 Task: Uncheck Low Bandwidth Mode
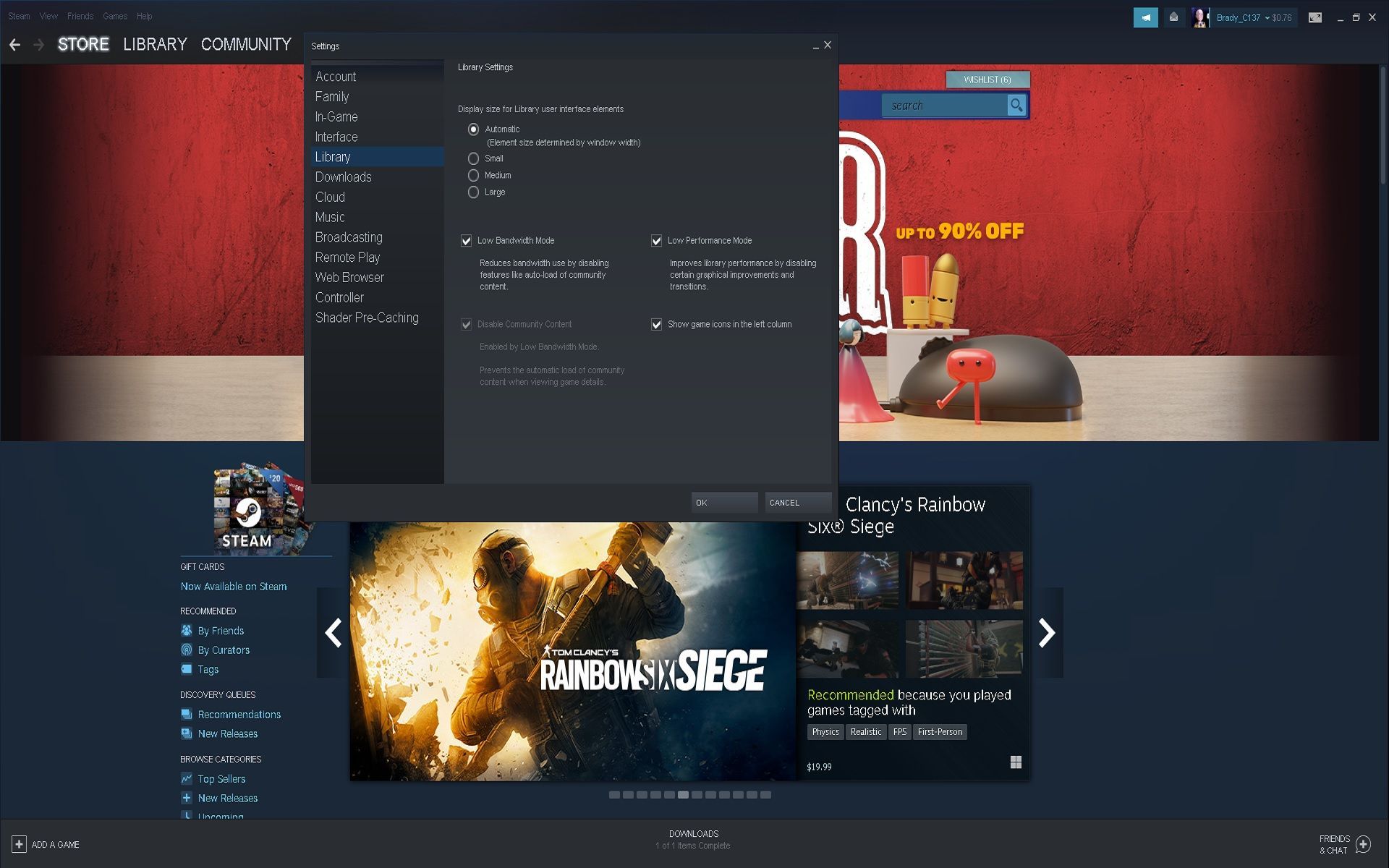[467, 241]
